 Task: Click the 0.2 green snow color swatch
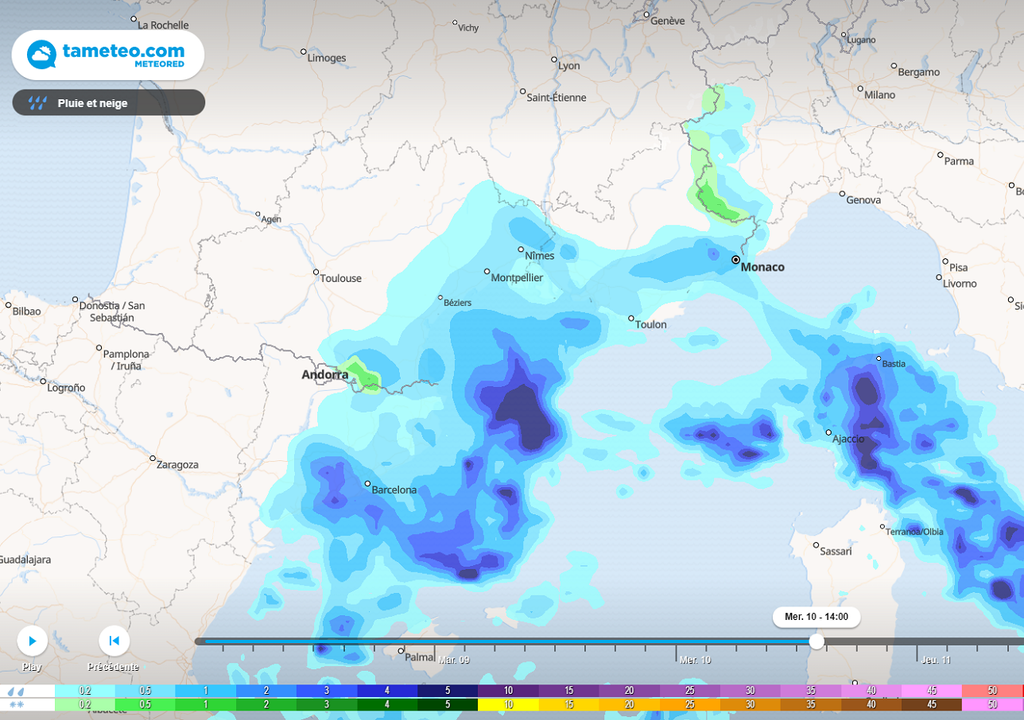point(84,705)
